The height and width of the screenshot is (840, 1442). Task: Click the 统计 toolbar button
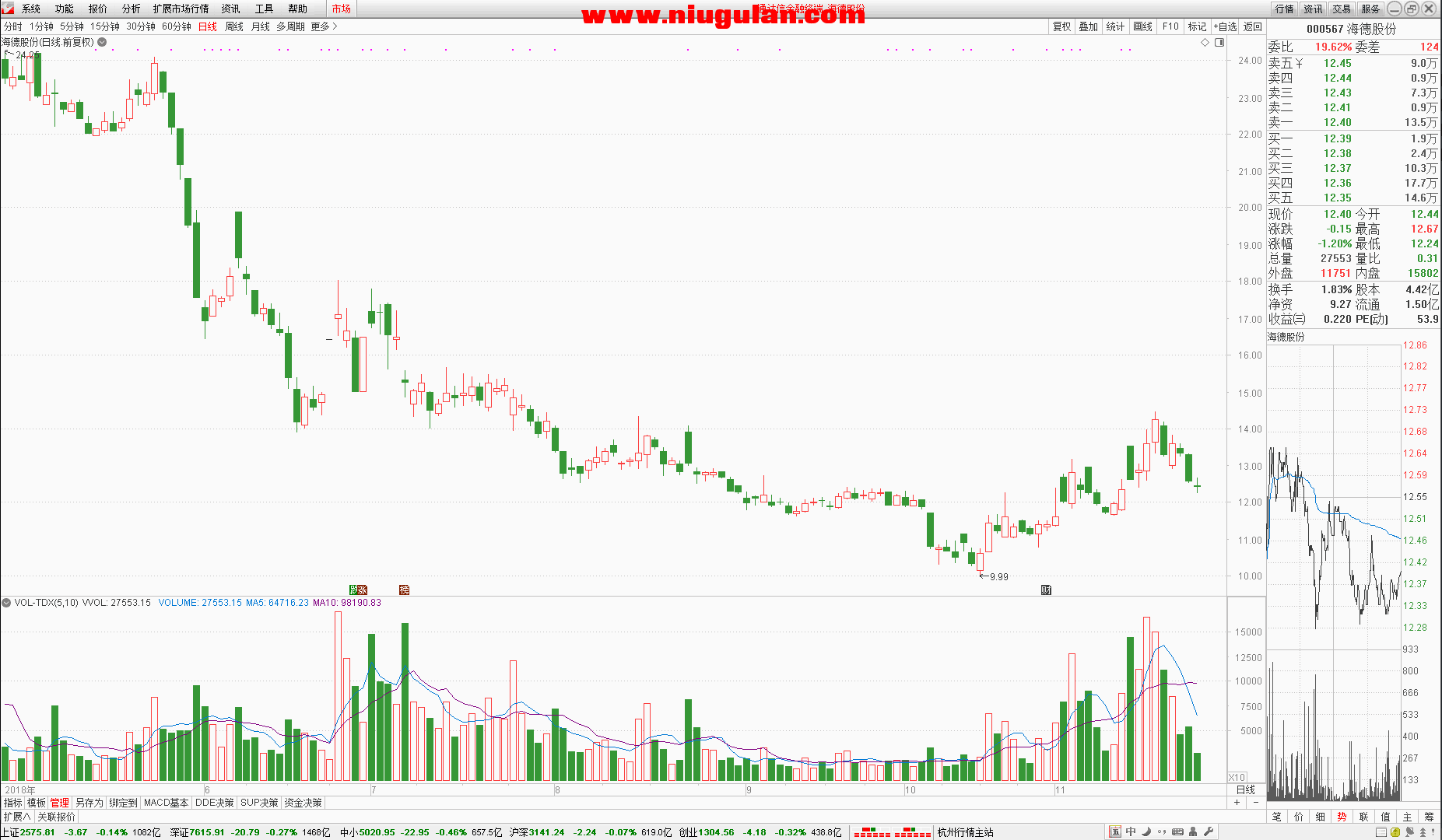click(1115, 26)
